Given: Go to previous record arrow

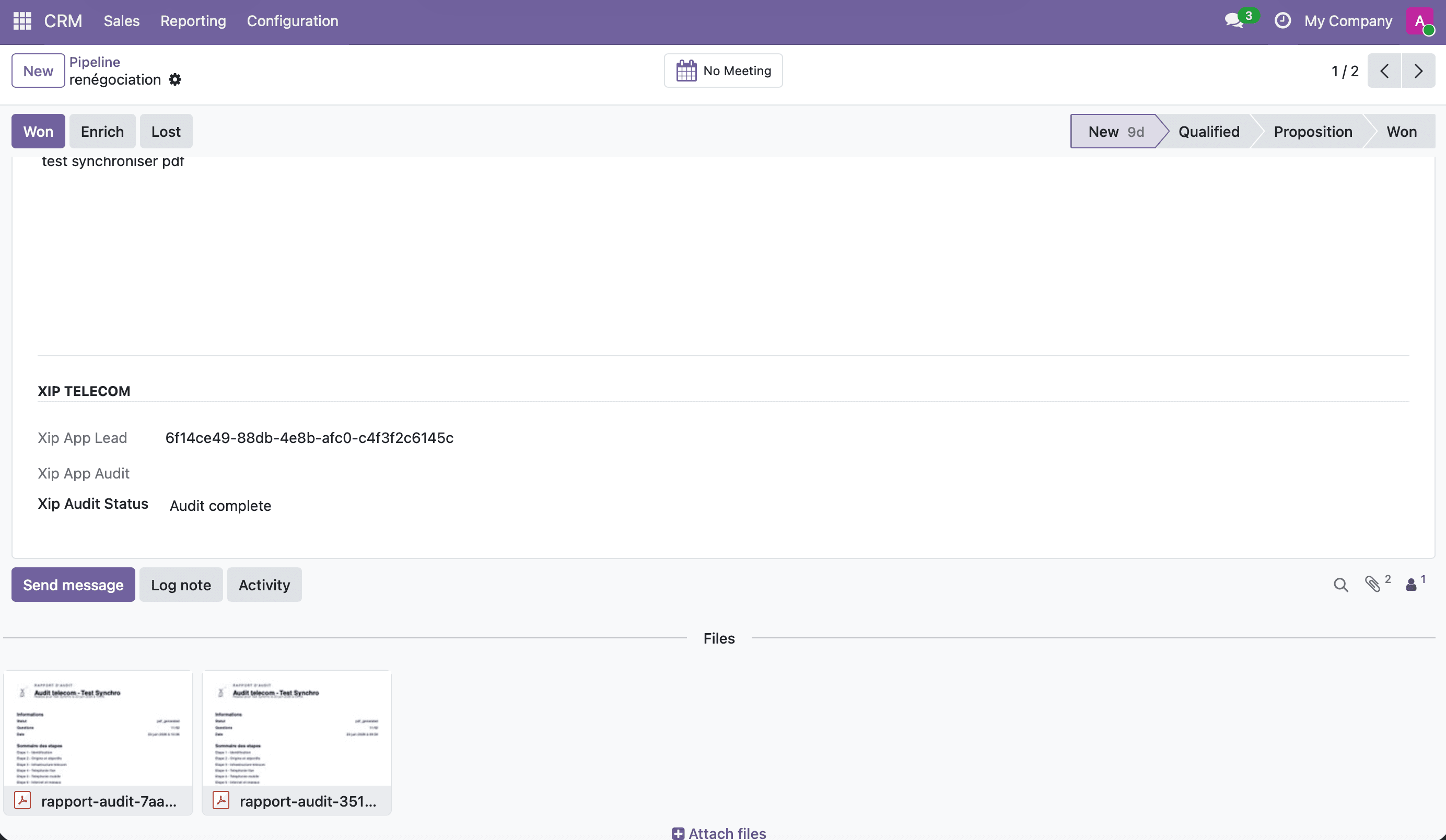Looking at the screenshot, I should click(x=1384, y=71).
